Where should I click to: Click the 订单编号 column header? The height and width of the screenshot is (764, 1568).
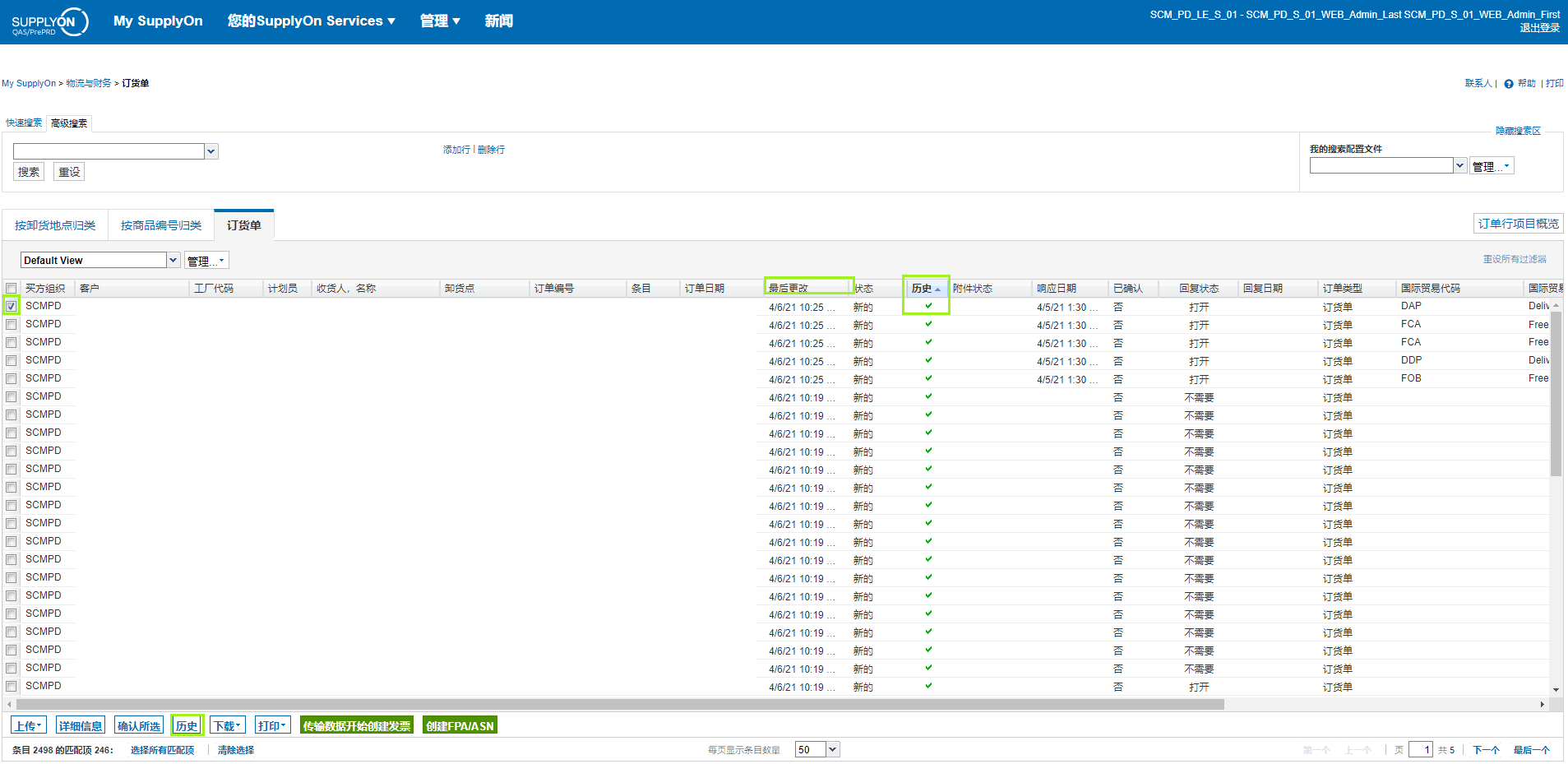pyautogui.click(x=578, y=288)
